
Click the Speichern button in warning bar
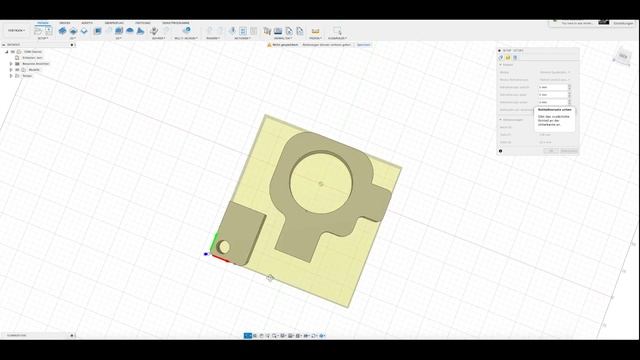click(x=364, y=44)
